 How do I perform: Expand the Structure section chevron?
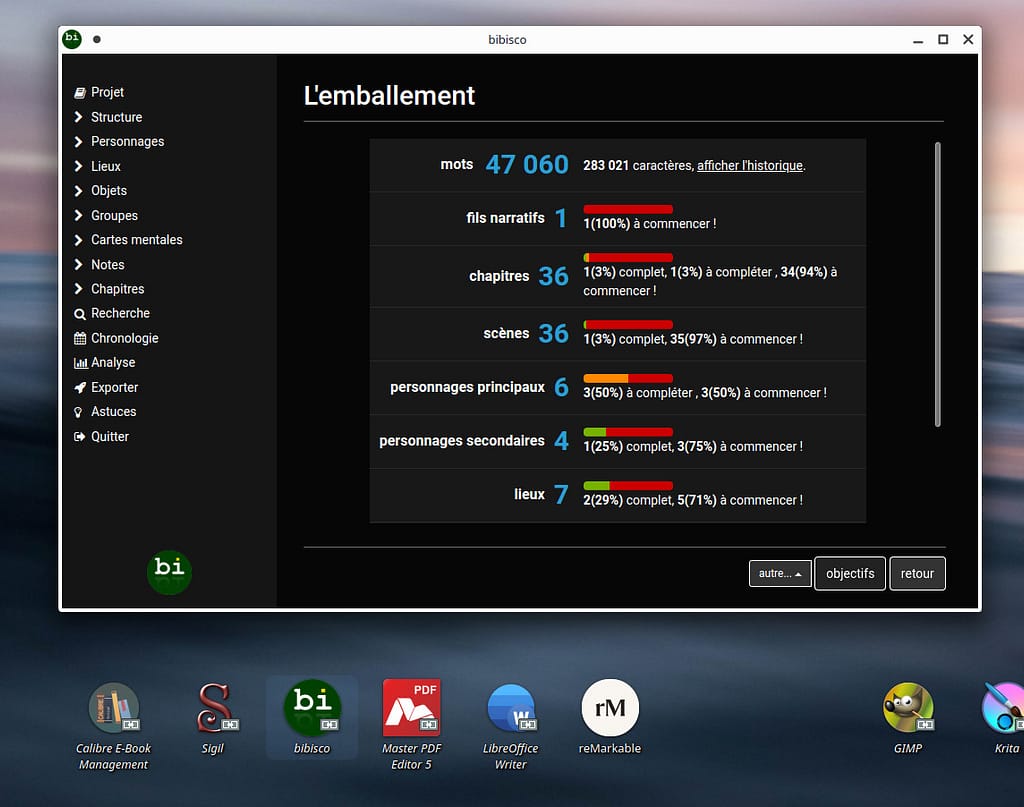79,117
